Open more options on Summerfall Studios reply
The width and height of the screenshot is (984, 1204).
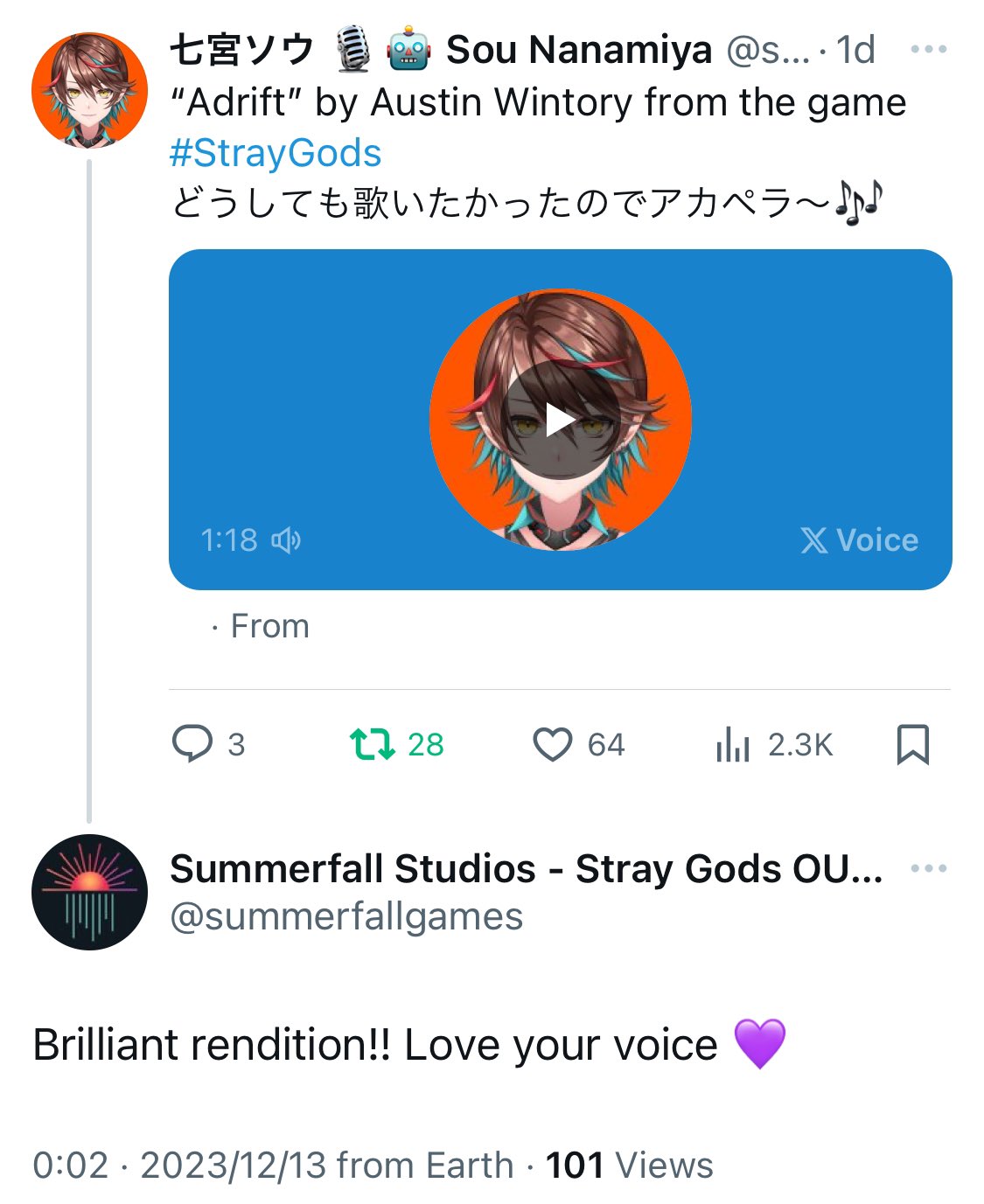point(928,868)
